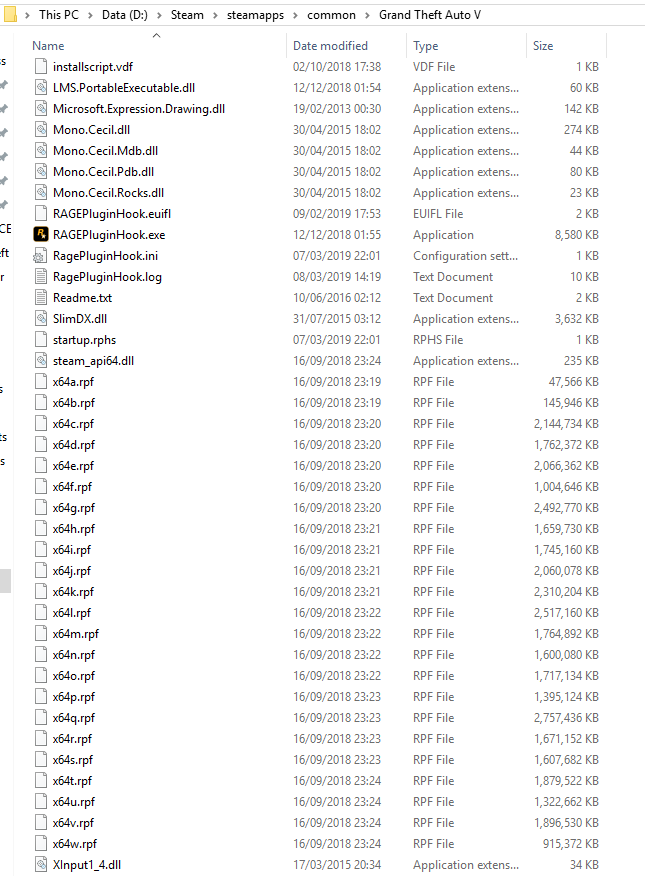Select the x64h.rpf file name
The height and width of the screenshot is (896, 645).
coord(74,529)
